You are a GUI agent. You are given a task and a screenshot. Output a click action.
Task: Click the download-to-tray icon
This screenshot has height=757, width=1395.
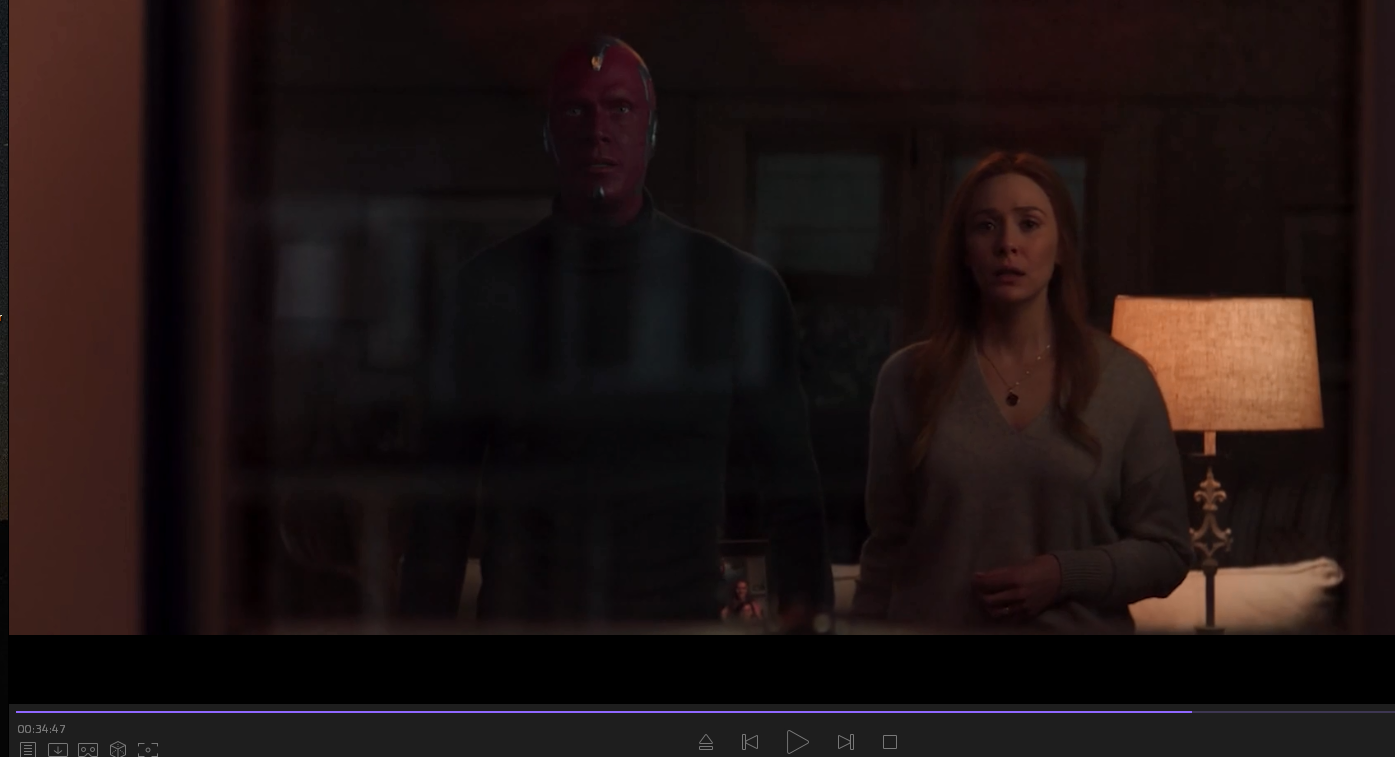pyautogui.click(x=58, y=749)
